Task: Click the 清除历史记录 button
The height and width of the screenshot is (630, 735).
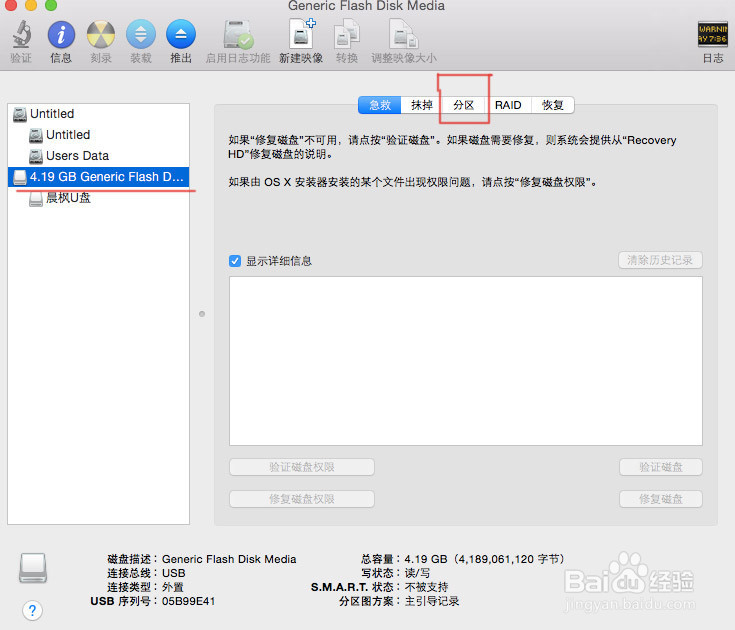Action: [x=660, y=260]
